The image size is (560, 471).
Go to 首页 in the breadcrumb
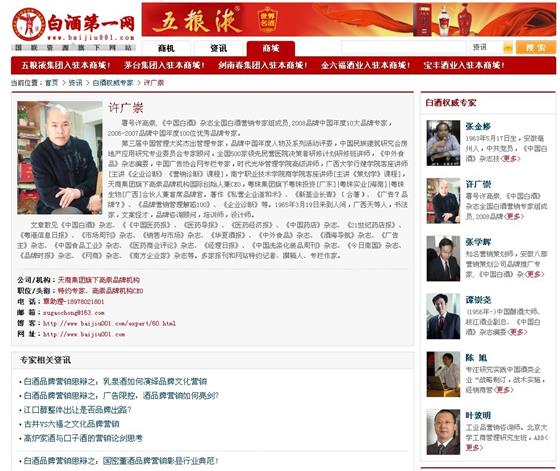(51, 83)
